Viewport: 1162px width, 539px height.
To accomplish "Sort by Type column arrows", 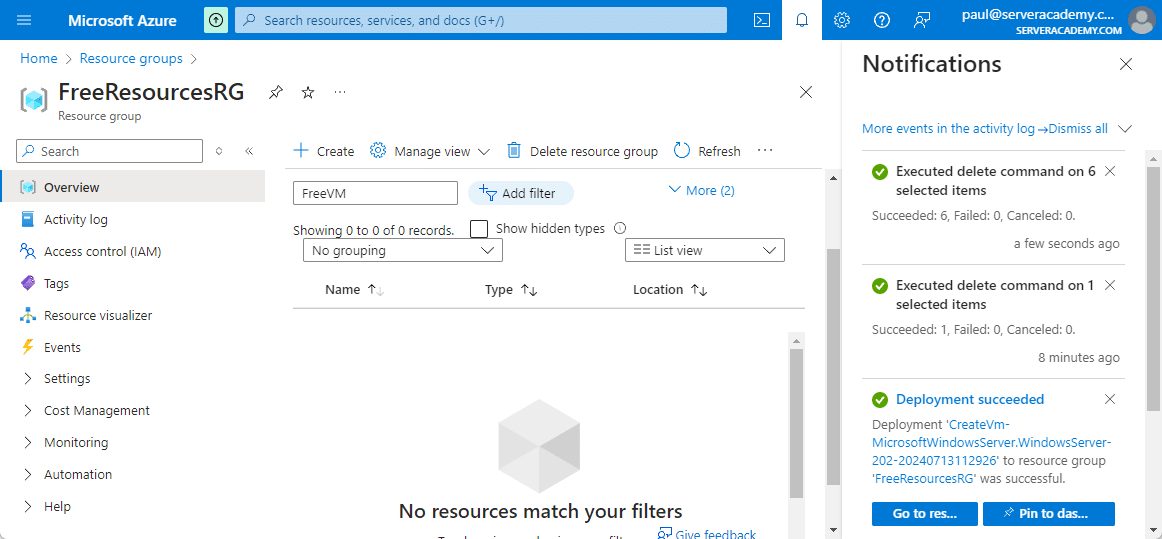I will point(529,290).
